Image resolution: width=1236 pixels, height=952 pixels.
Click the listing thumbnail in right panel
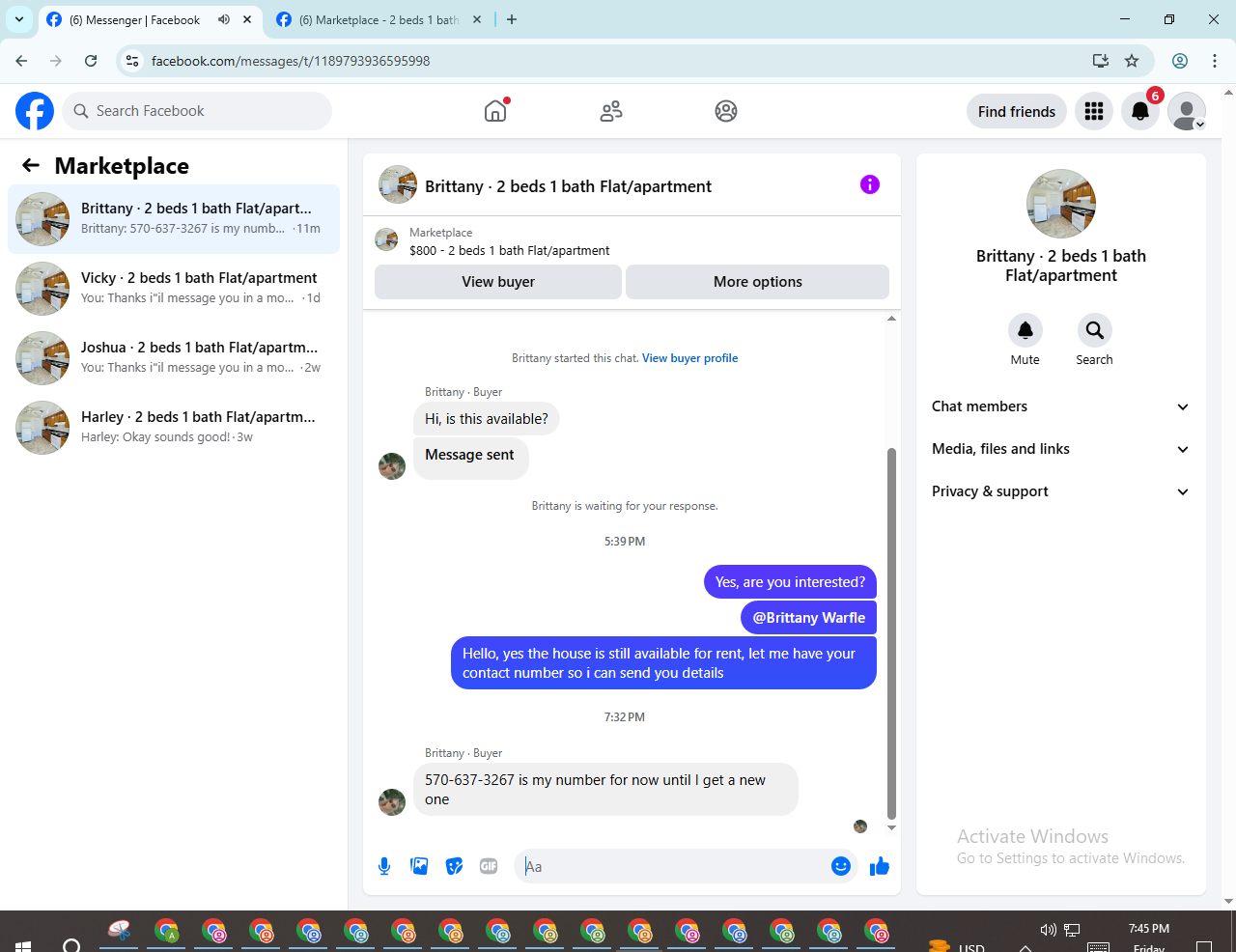1061,204
